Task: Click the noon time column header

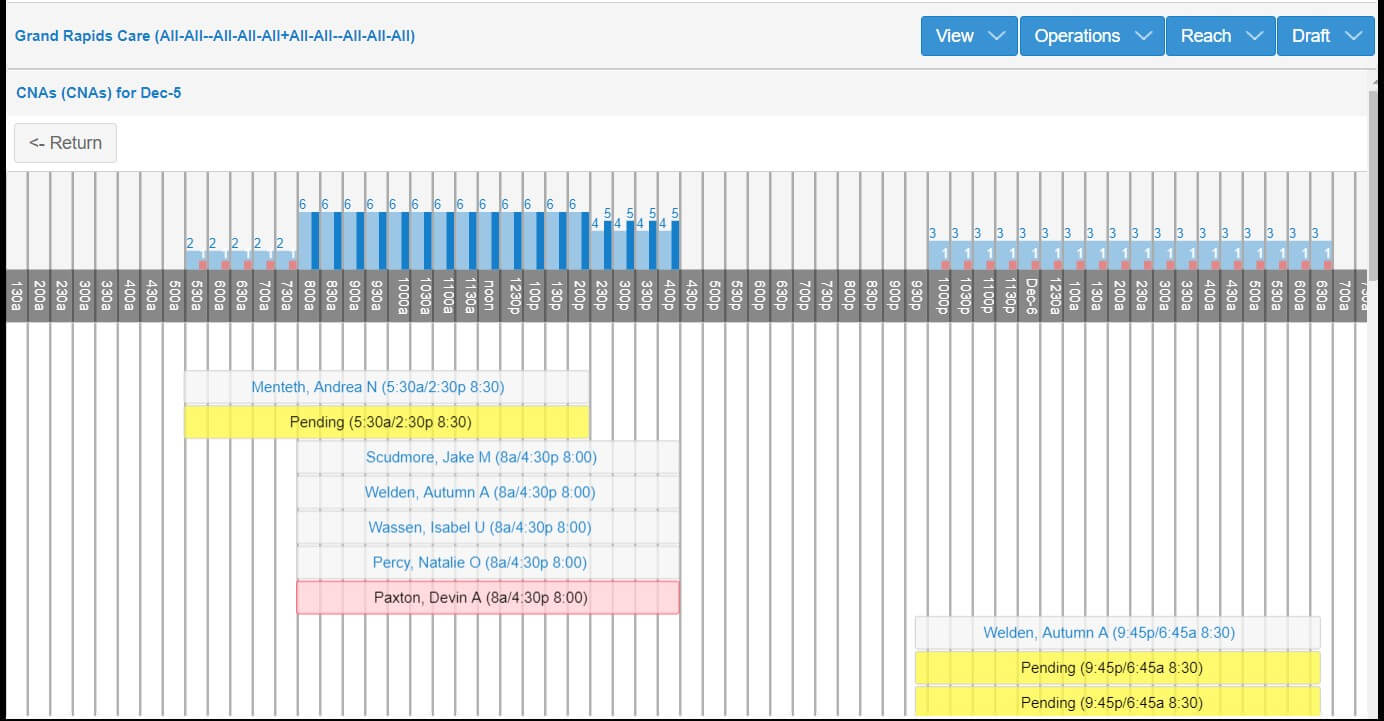Action: pyautogui.click(x=488, y=296)
